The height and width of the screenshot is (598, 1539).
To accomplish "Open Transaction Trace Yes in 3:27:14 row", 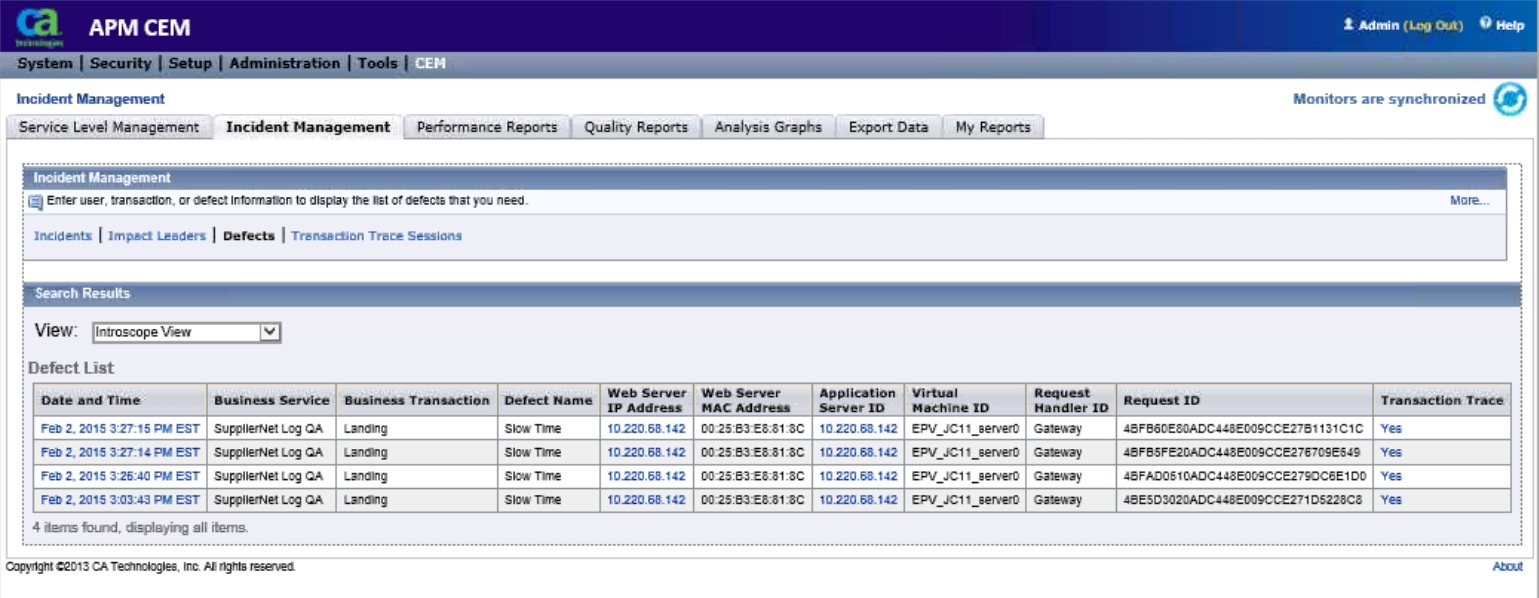I will click(1391, 452).
